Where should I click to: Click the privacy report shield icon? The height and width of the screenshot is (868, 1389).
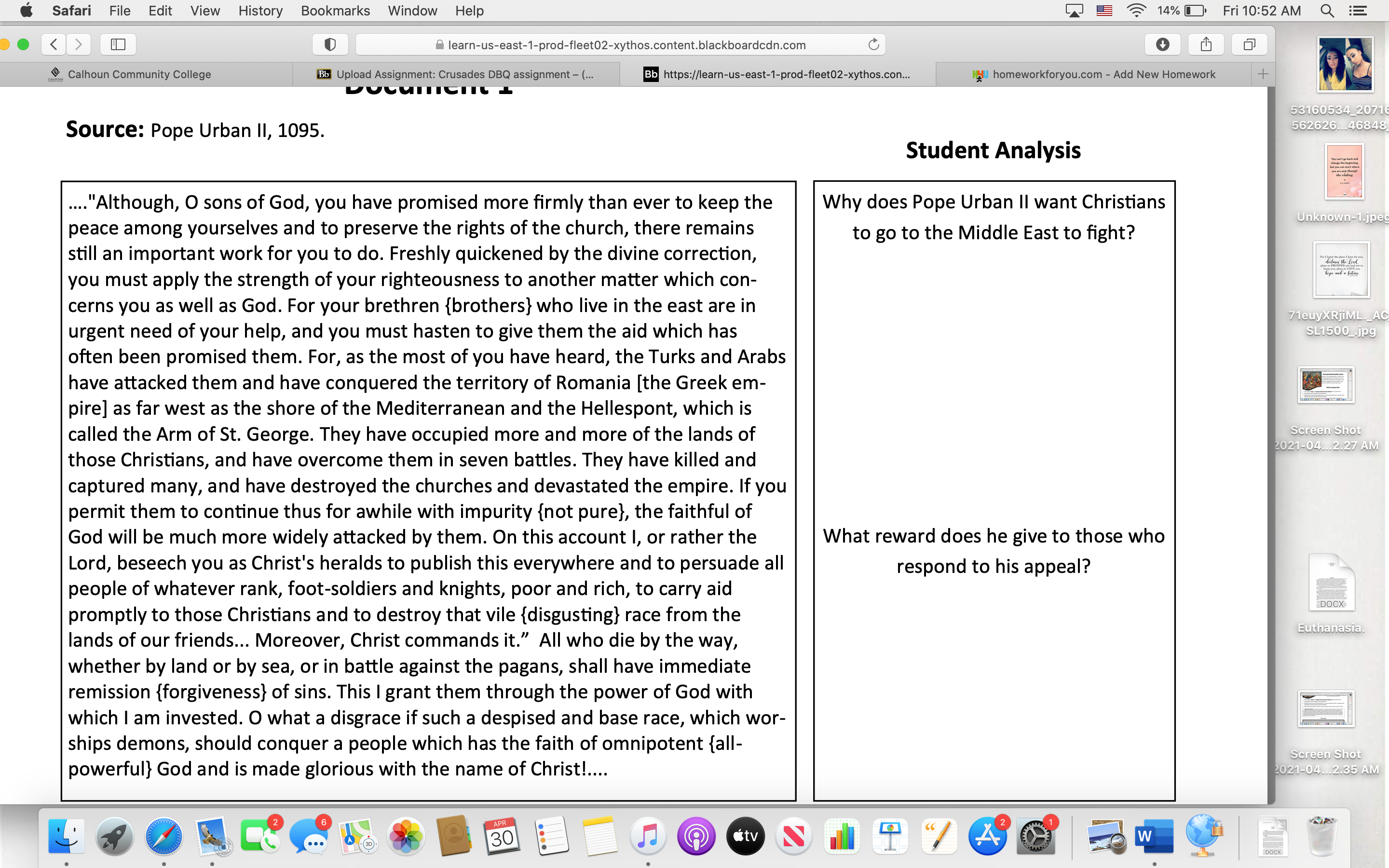point(330,44)
